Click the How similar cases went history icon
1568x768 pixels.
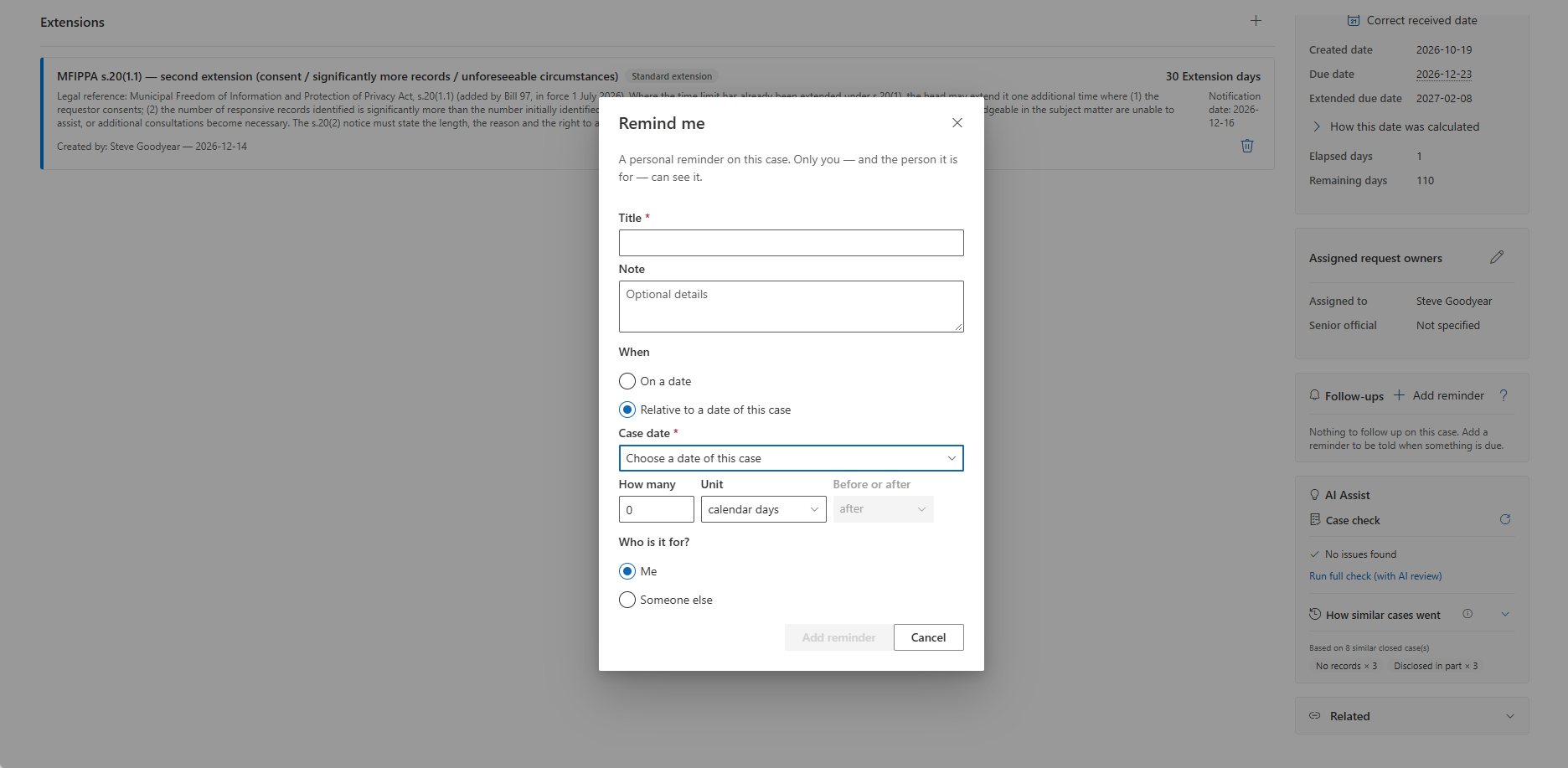click(1315, 614)
